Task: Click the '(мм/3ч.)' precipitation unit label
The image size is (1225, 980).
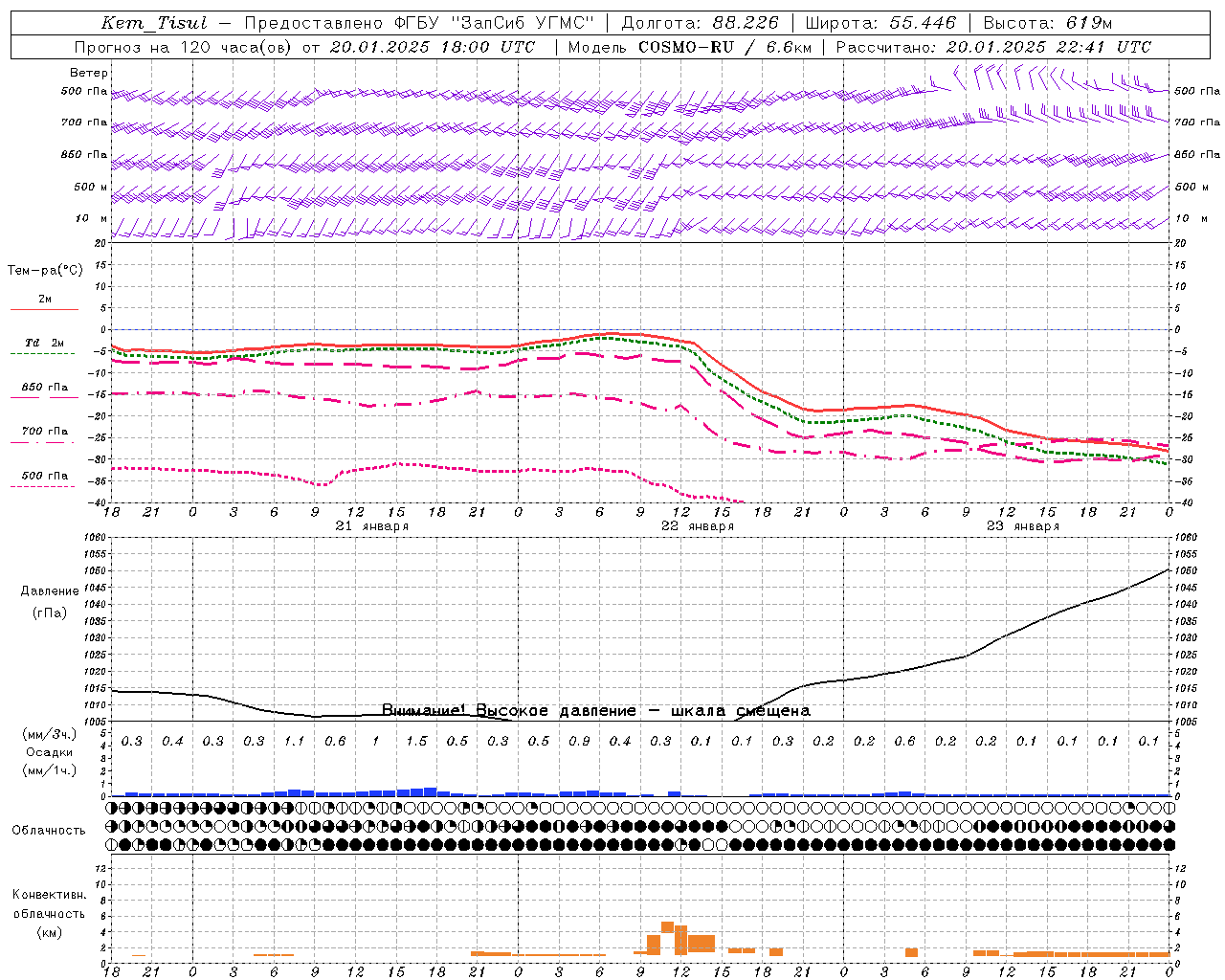Action: pos(50,734)
